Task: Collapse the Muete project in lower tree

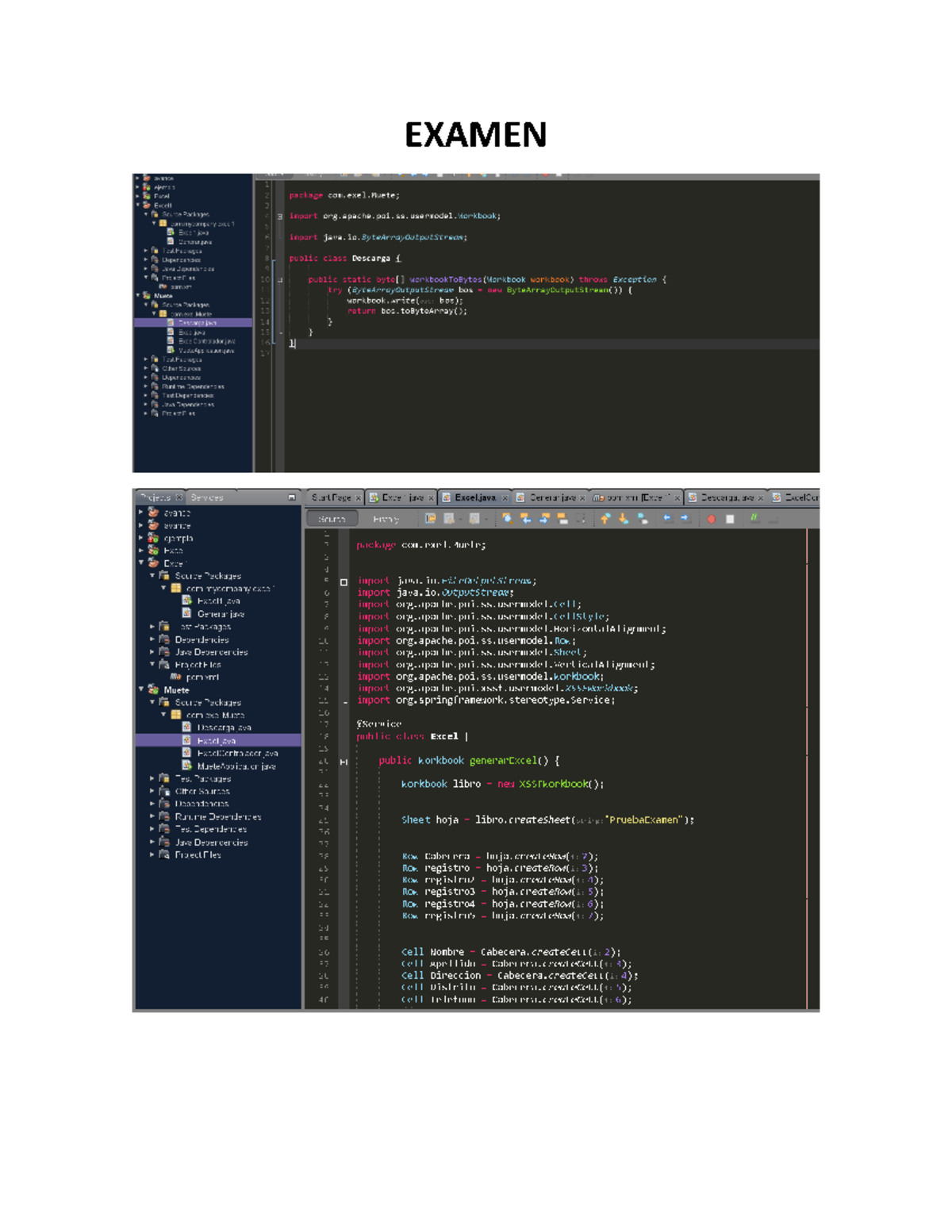Action: click(x=142, y=690)
